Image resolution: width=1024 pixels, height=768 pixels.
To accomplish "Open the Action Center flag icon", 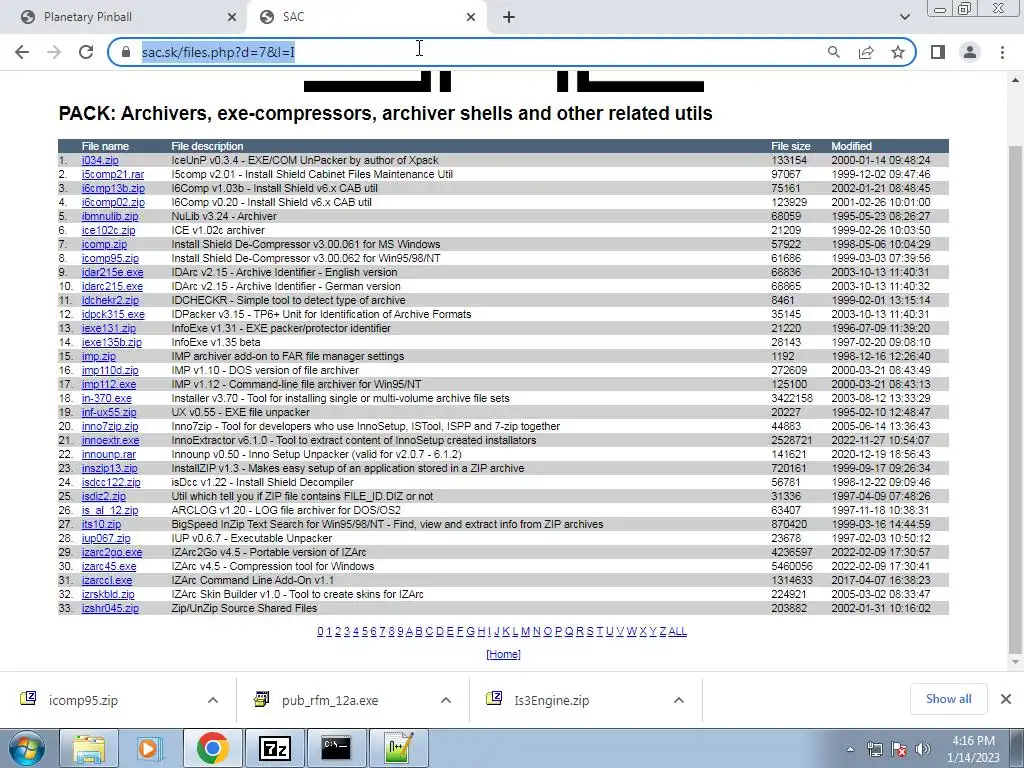I will 899,749.
